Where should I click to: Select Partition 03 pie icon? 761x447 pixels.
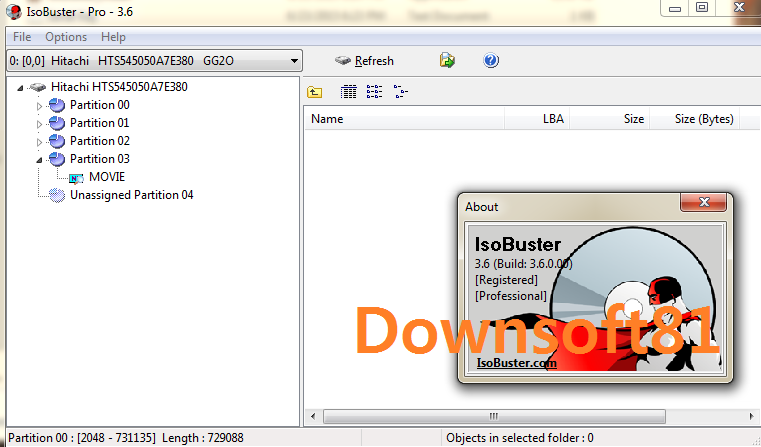(57, 159)
